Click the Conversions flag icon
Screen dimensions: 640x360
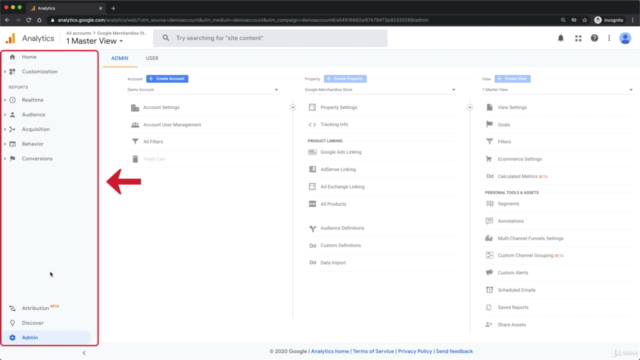(x=12, y=159)
